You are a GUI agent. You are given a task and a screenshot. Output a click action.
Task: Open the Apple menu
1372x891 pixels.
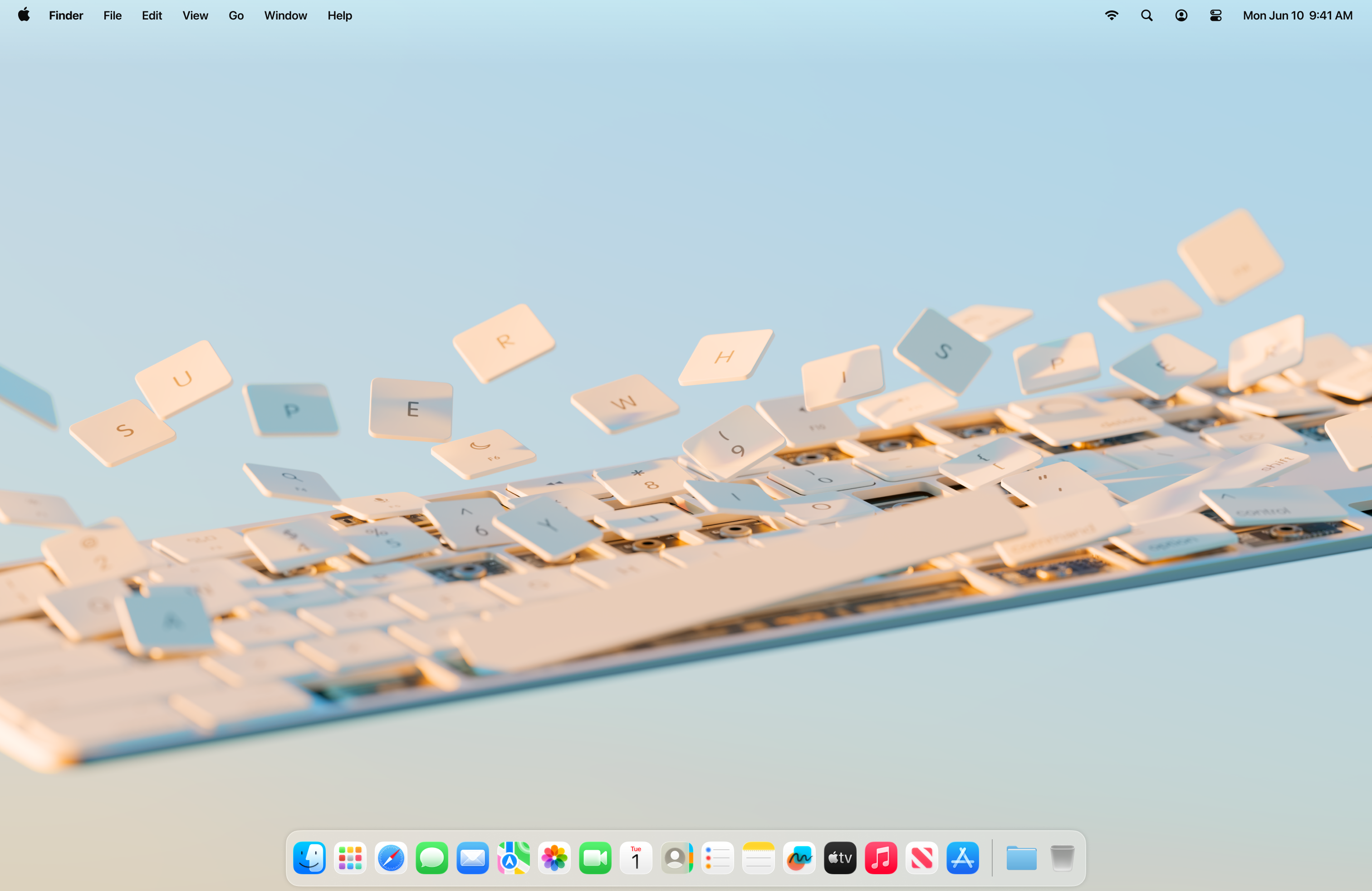24,15
